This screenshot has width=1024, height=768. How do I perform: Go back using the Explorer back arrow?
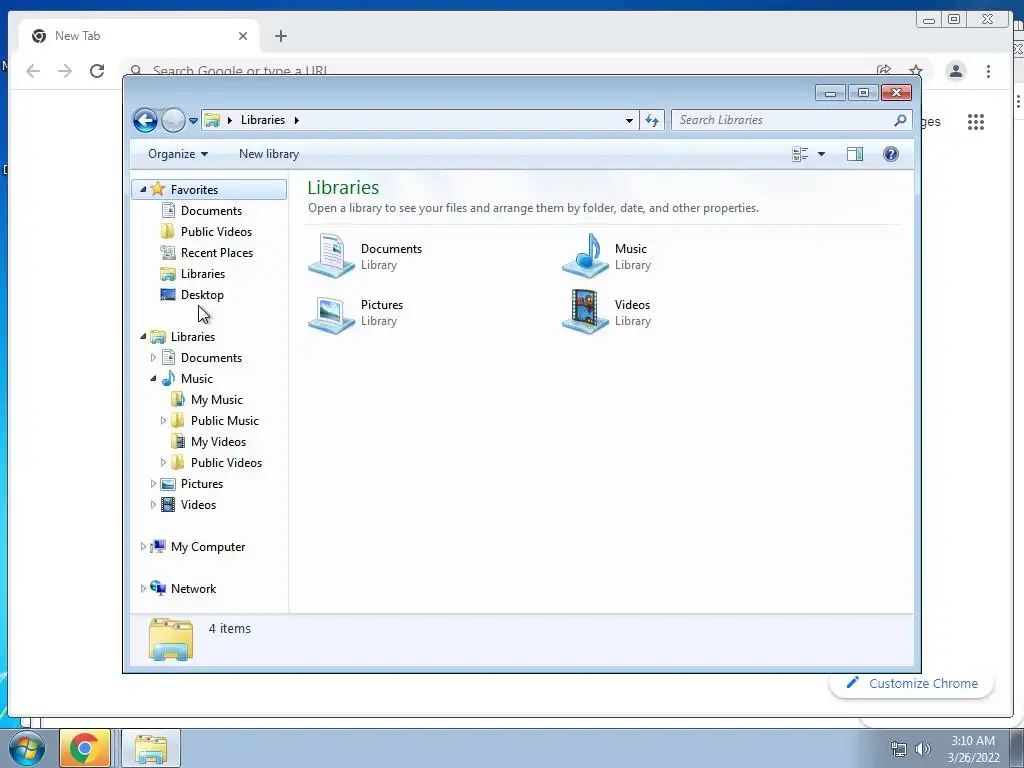pyautogui.click(x=145, y=120)
